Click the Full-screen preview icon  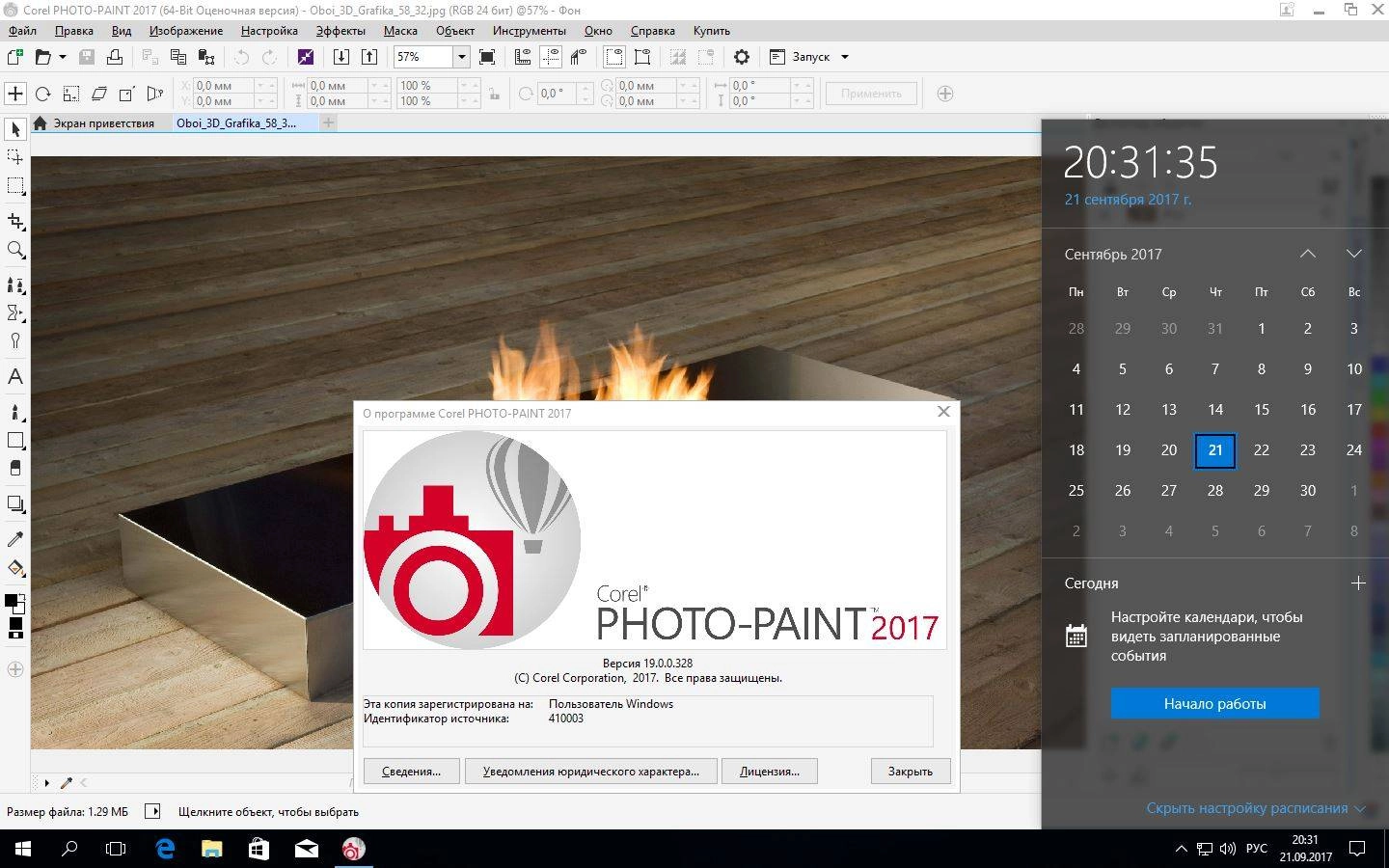(x=487, y=57)
